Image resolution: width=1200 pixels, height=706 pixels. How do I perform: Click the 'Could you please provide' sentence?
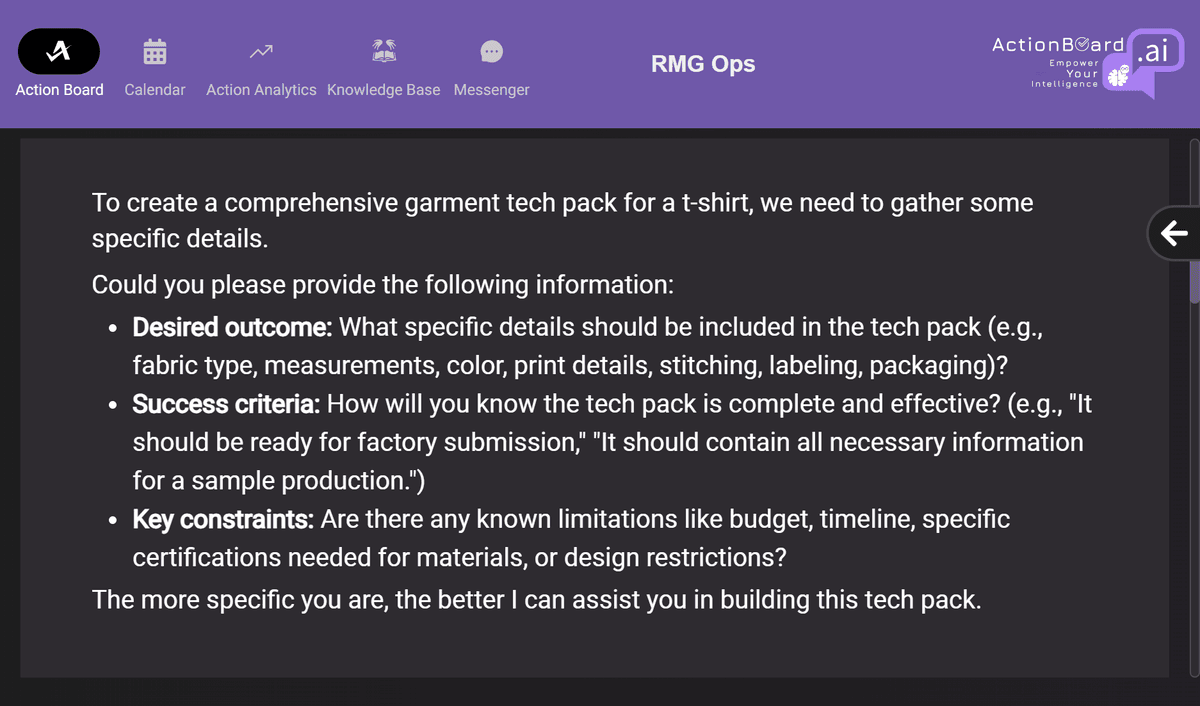tap(383, 285)
